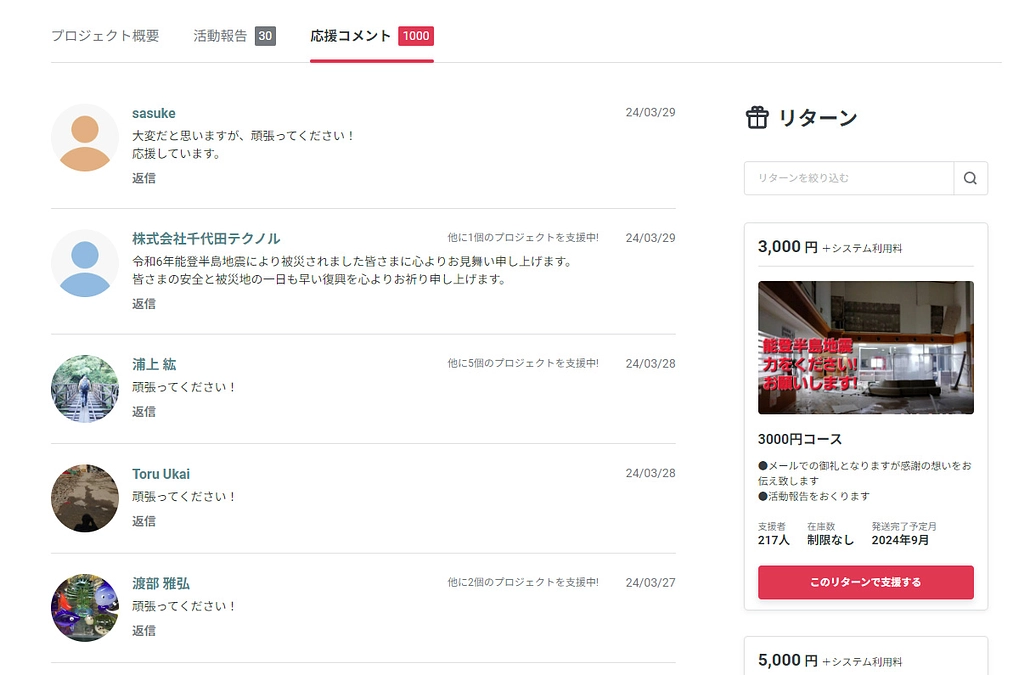
Task: Click Toru Ukai's avatar image
Action: point(84,497)
